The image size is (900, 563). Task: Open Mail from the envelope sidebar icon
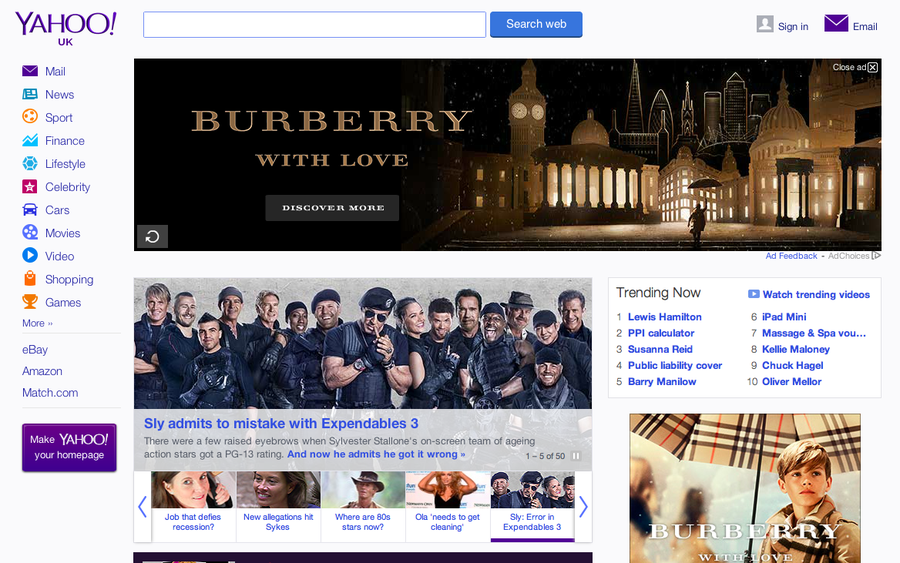pyautogui.click(x=30, y=71)
